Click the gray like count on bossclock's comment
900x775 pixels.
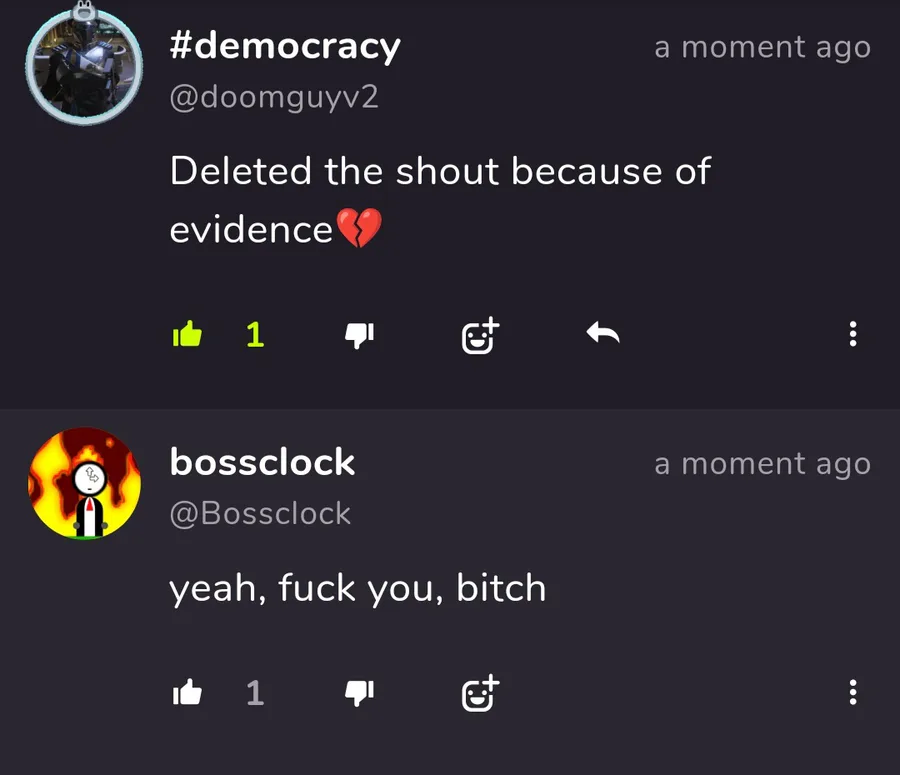click(x=255, y=693)
